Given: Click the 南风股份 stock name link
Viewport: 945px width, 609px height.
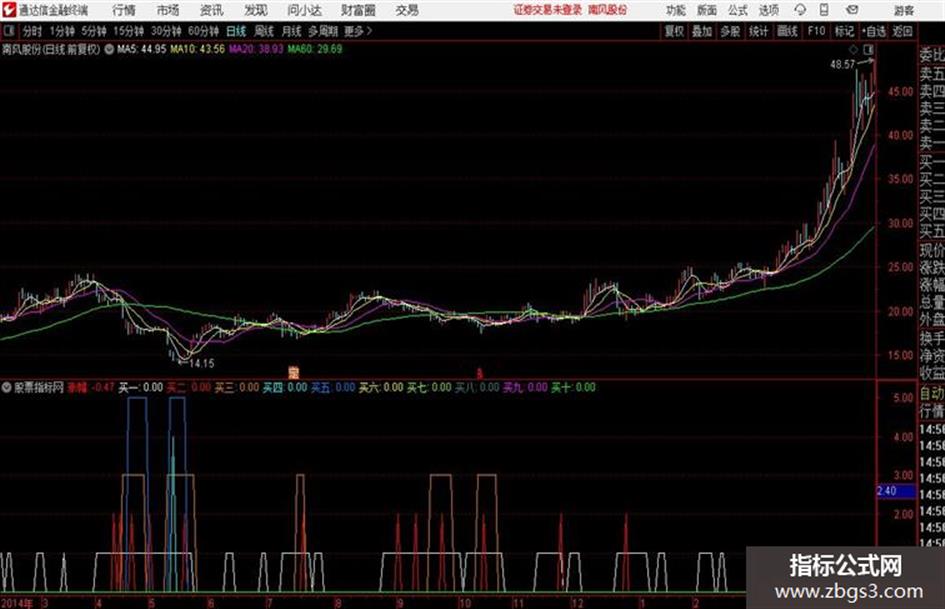Looking at the screenshot, I should (607, 10).
